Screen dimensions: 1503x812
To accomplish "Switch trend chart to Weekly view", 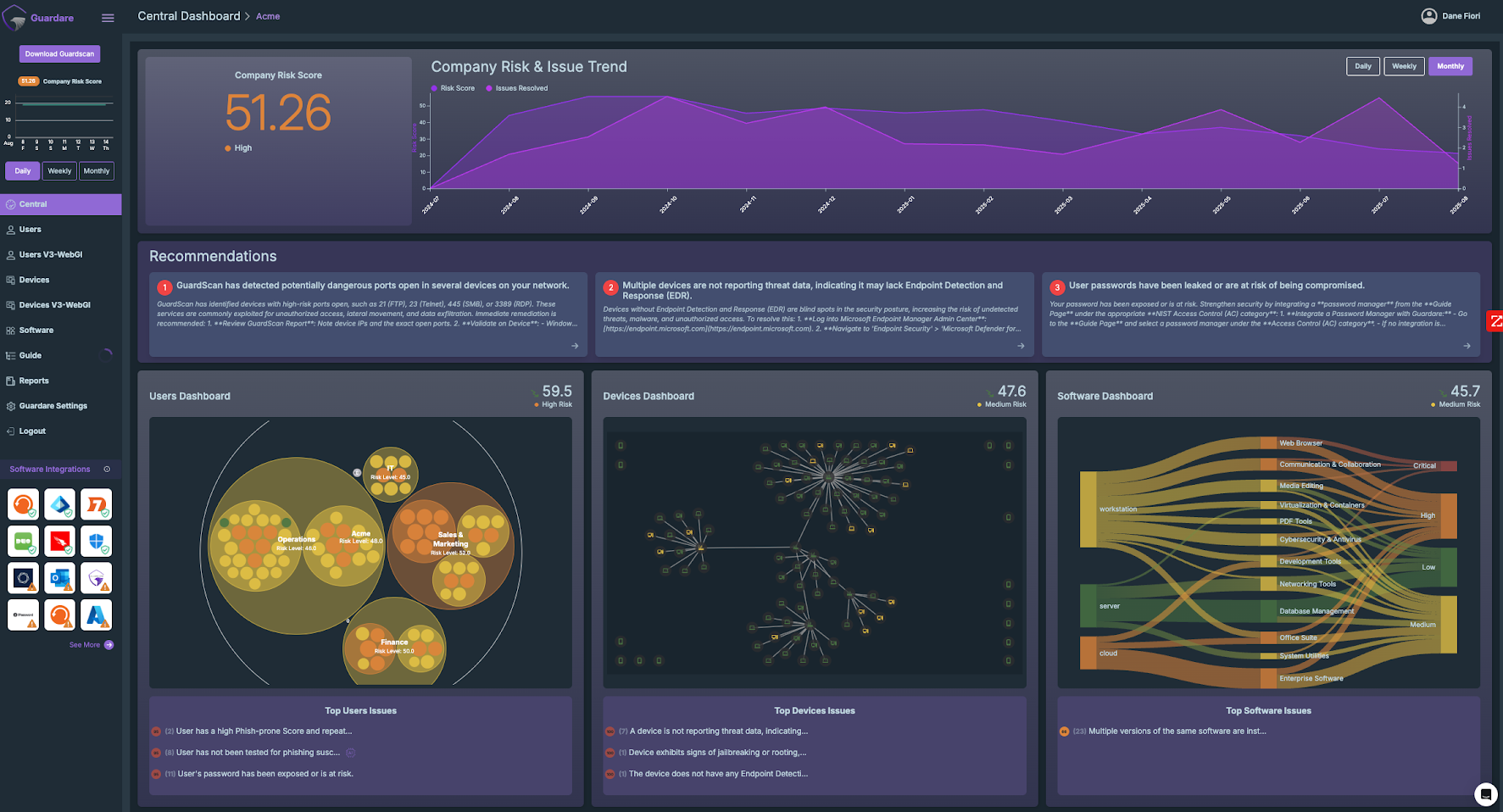I will tap(1403, 66).
